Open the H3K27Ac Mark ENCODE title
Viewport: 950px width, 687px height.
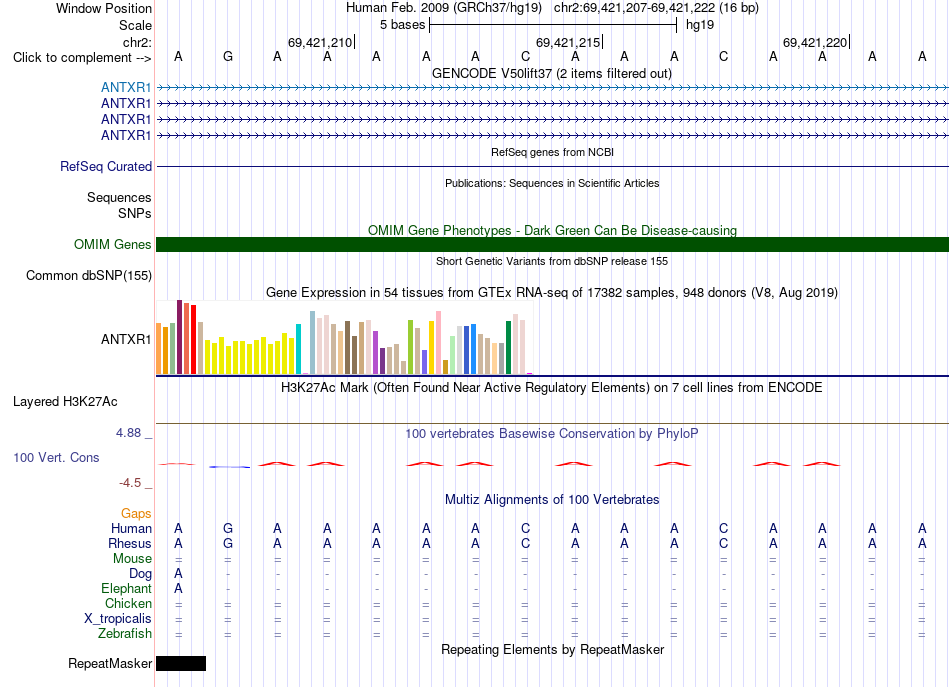(552, 388)
